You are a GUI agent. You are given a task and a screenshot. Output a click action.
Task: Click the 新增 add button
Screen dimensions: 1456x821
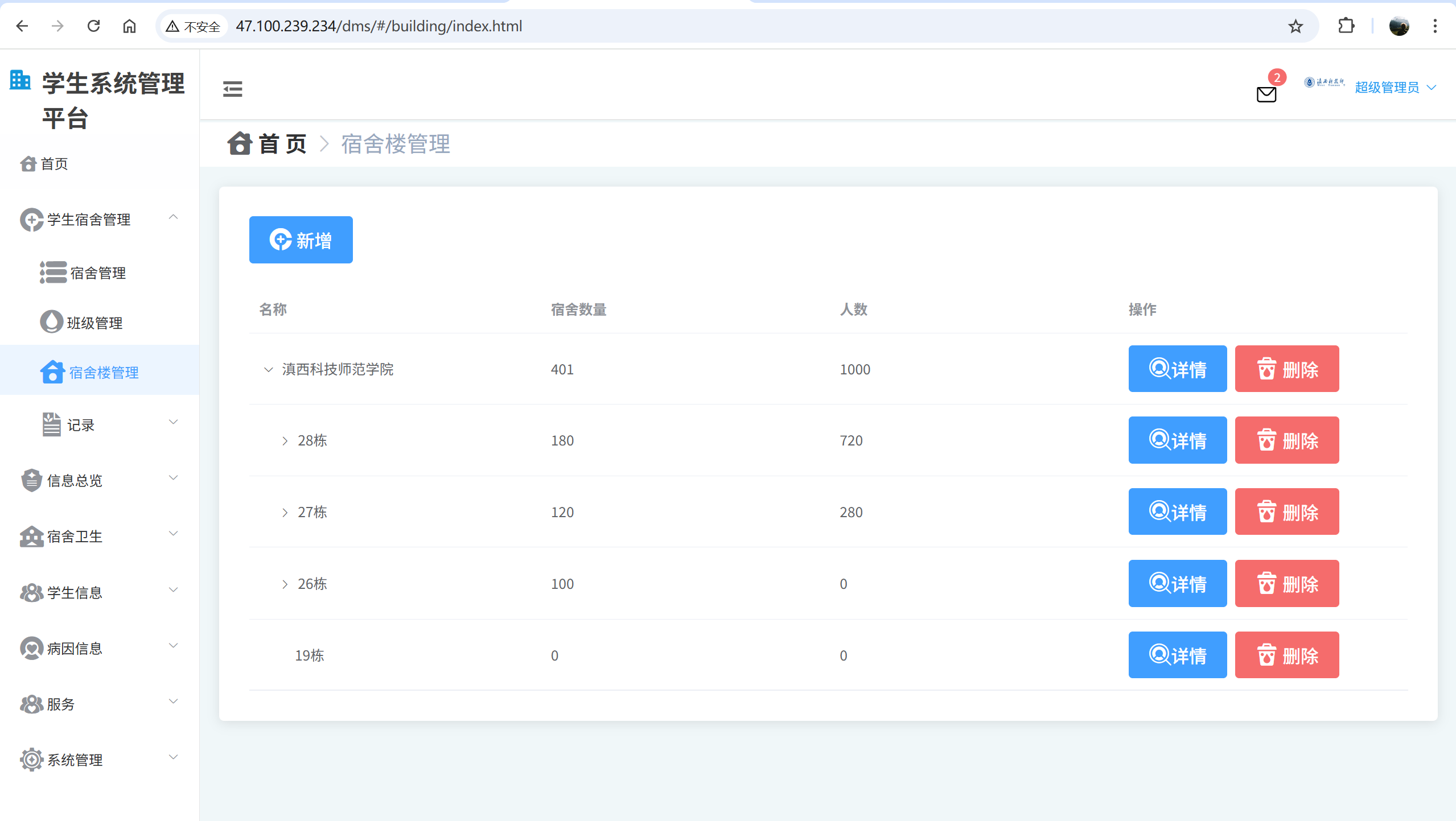(301, 240)
